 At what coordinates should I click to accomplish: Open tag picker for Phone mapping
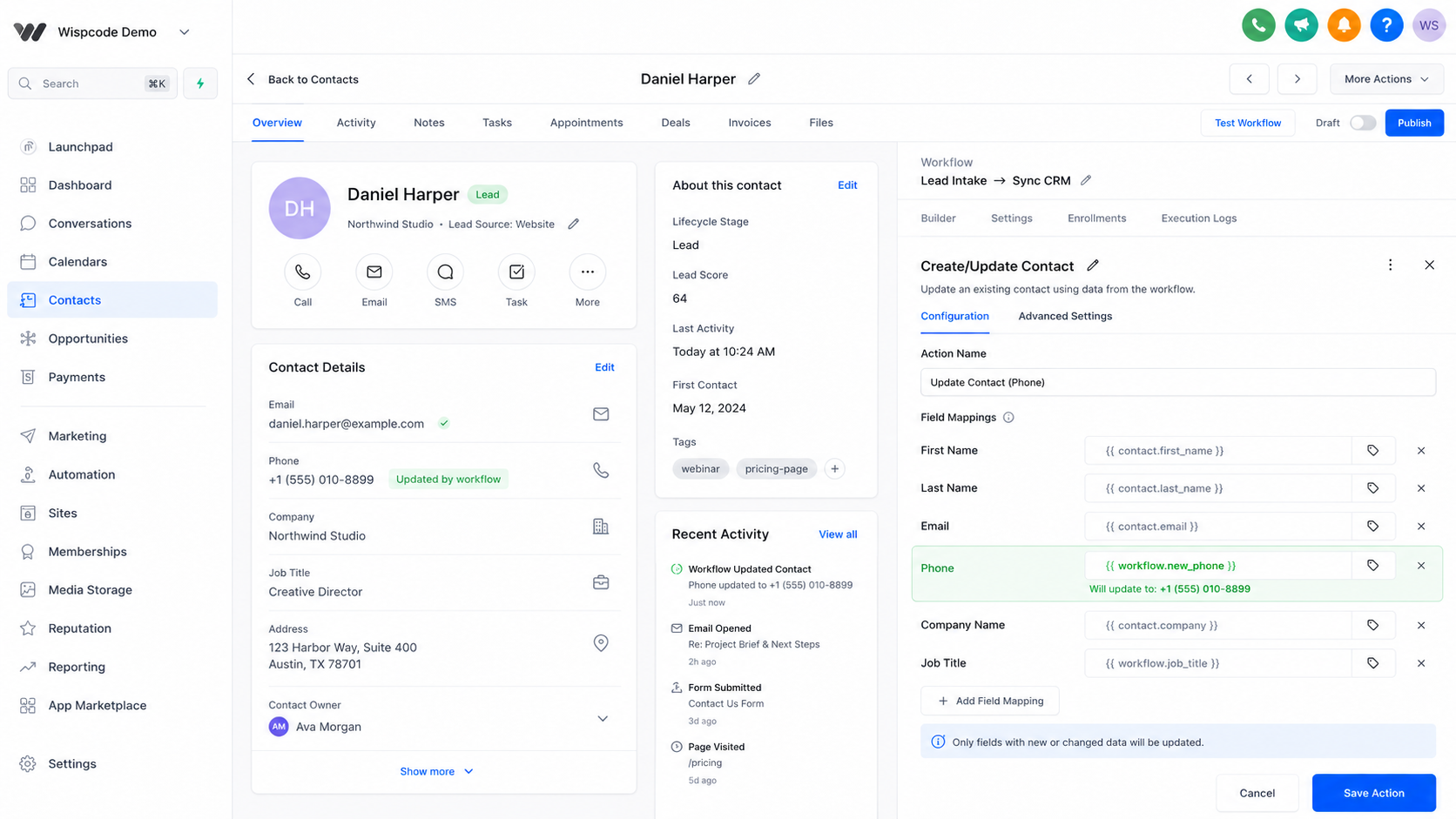click(x=1373, y=566)
